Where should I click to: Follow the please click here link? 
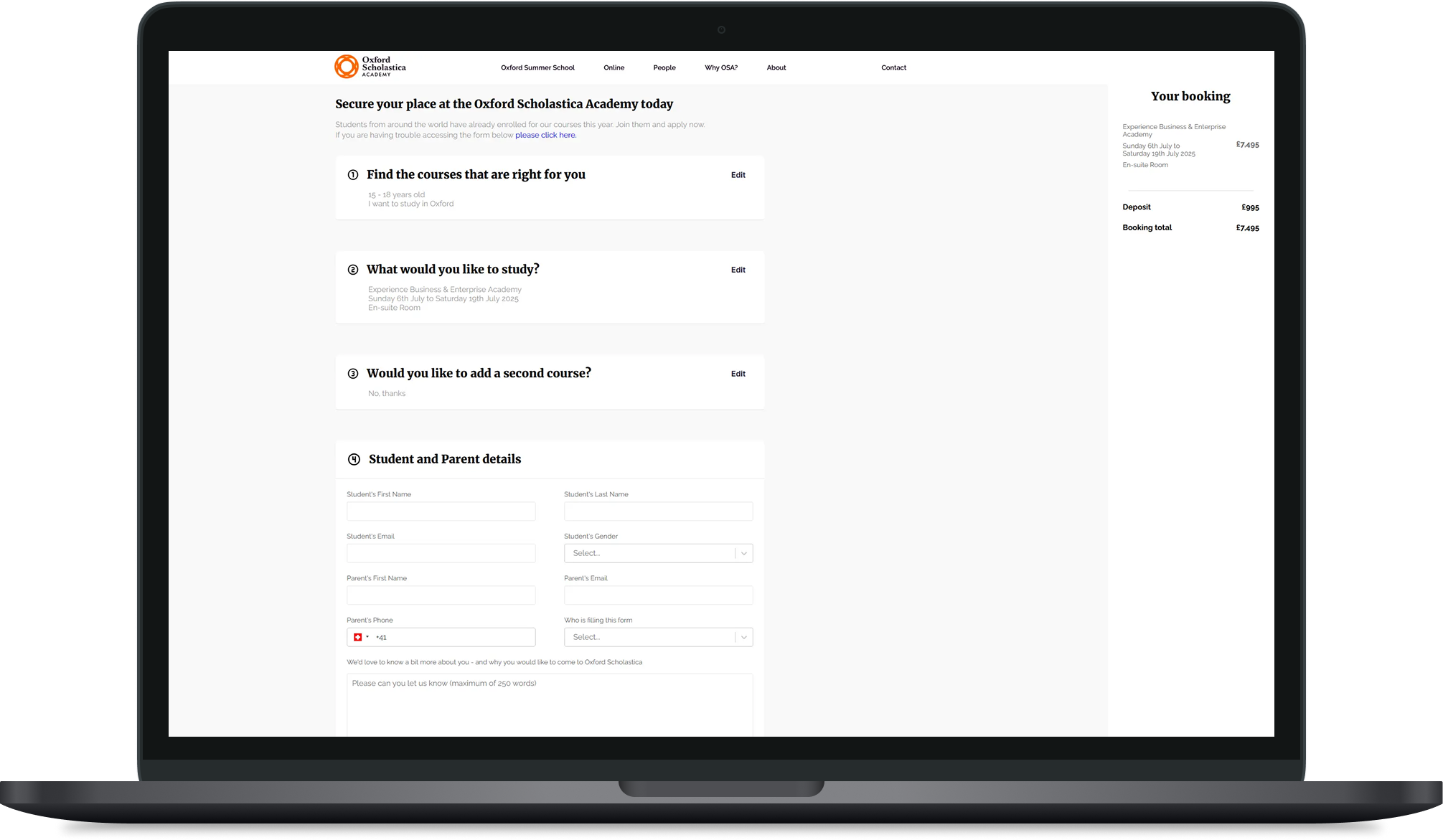tap(545, 136)
